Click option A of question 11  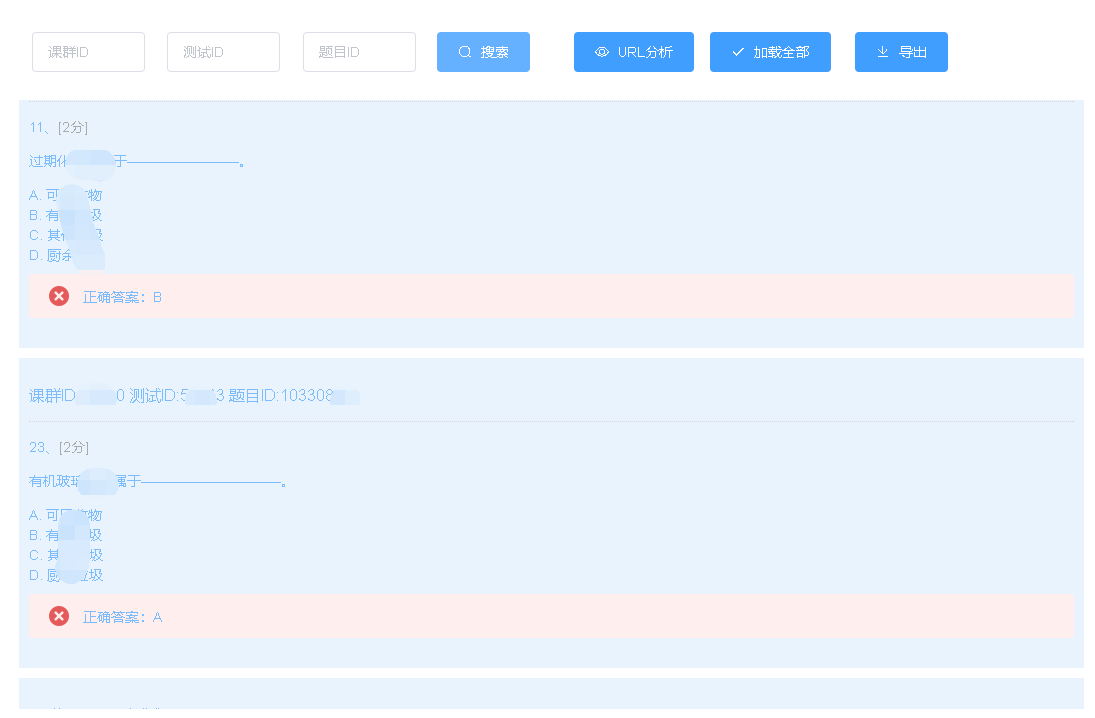click(x=66, y=195)
